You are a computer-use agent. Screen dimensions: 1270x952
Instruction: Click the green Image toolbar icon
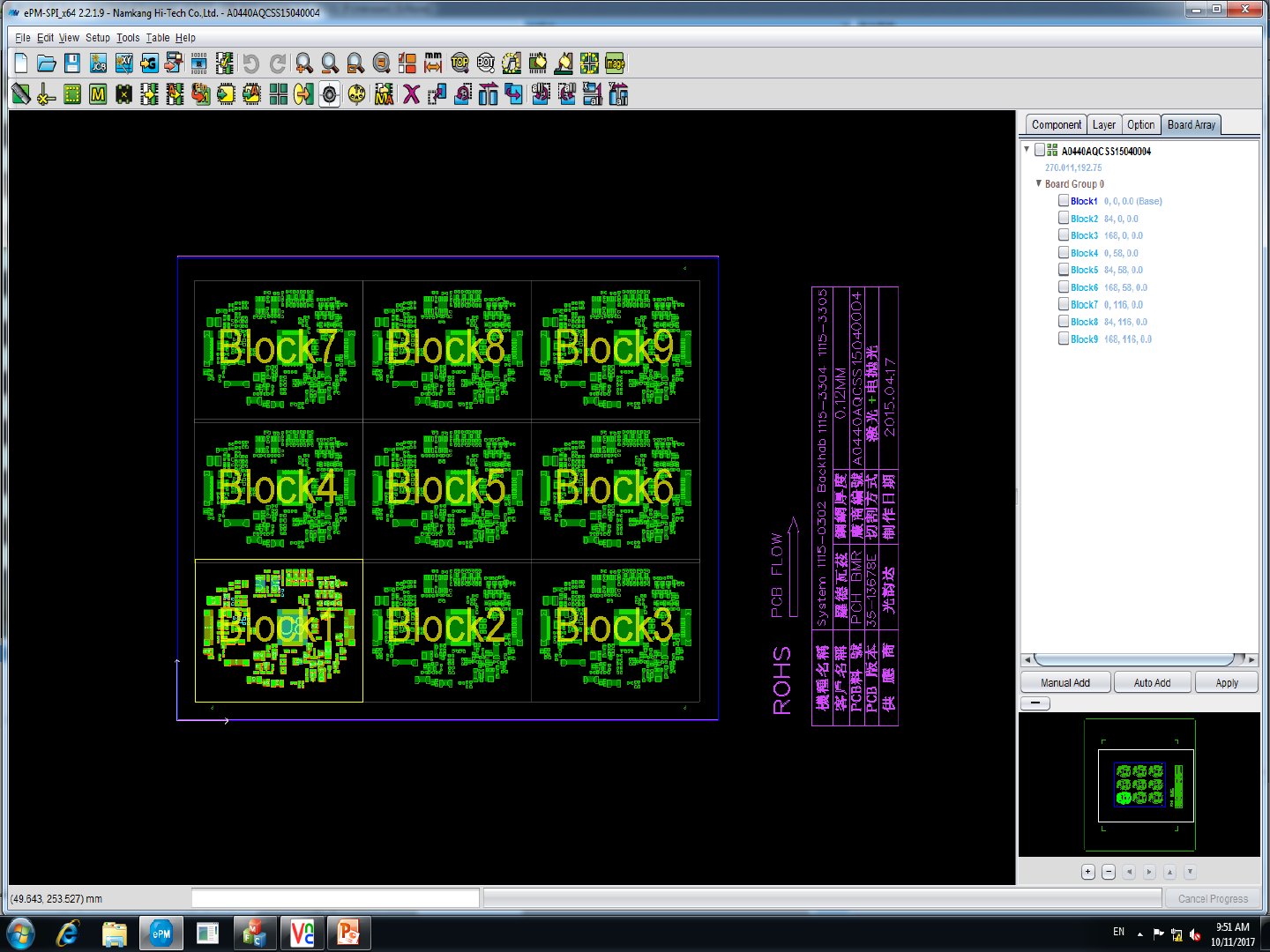point(615,63)
